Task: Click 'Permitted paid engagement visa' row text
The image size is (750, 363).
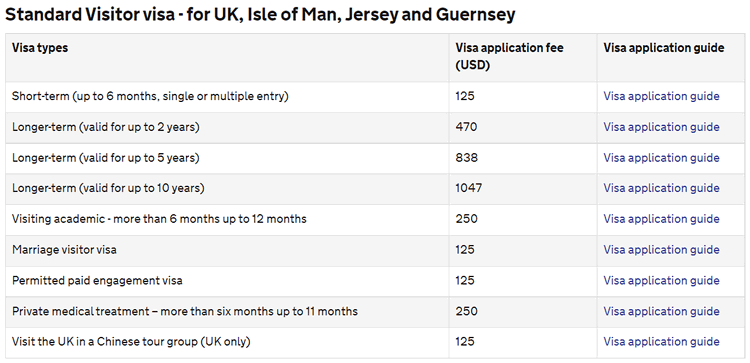Action: [97, 280]
